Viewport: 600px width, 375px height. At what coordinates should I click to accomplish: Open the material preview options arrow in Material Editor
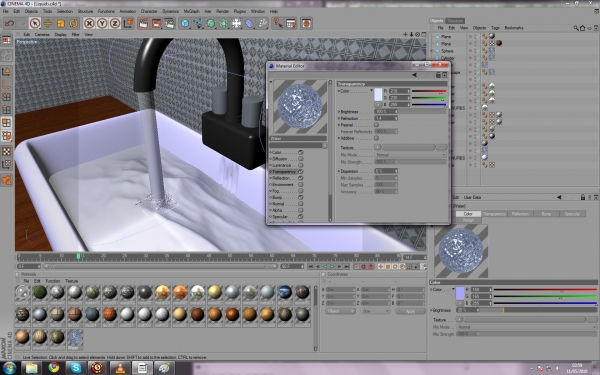[x=271, y=82]
